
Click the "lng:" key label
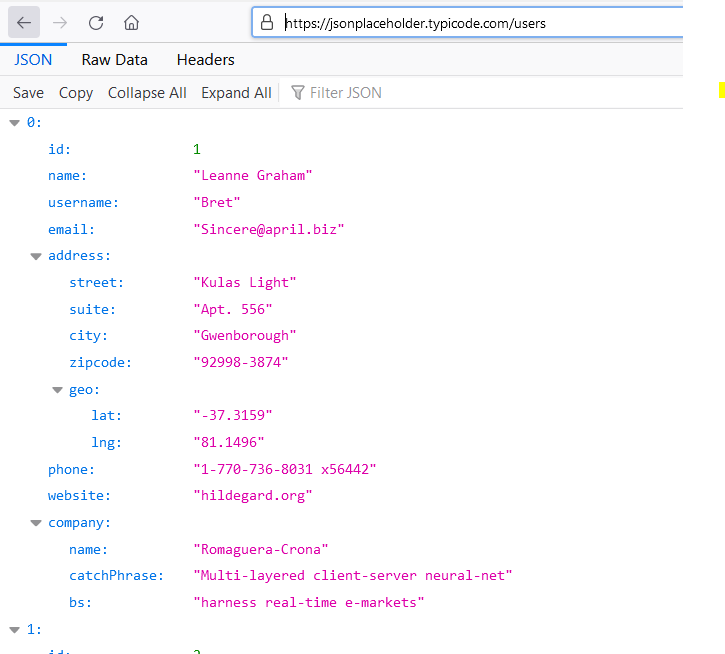107,443
